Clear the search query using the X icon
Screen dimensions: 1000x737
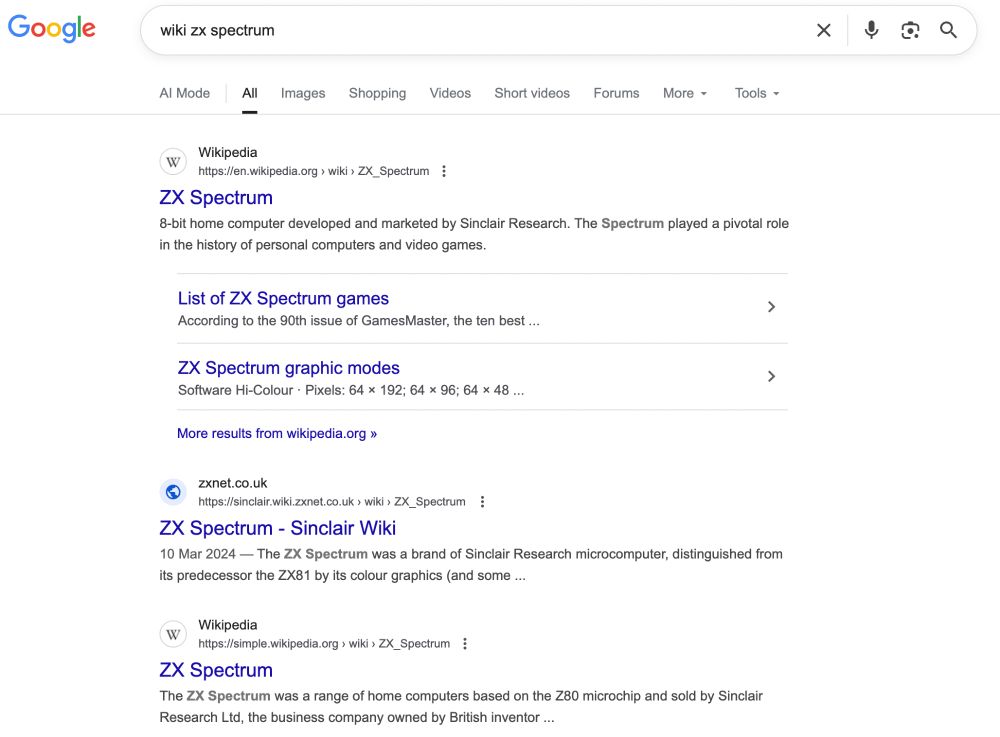pos(823,30)
